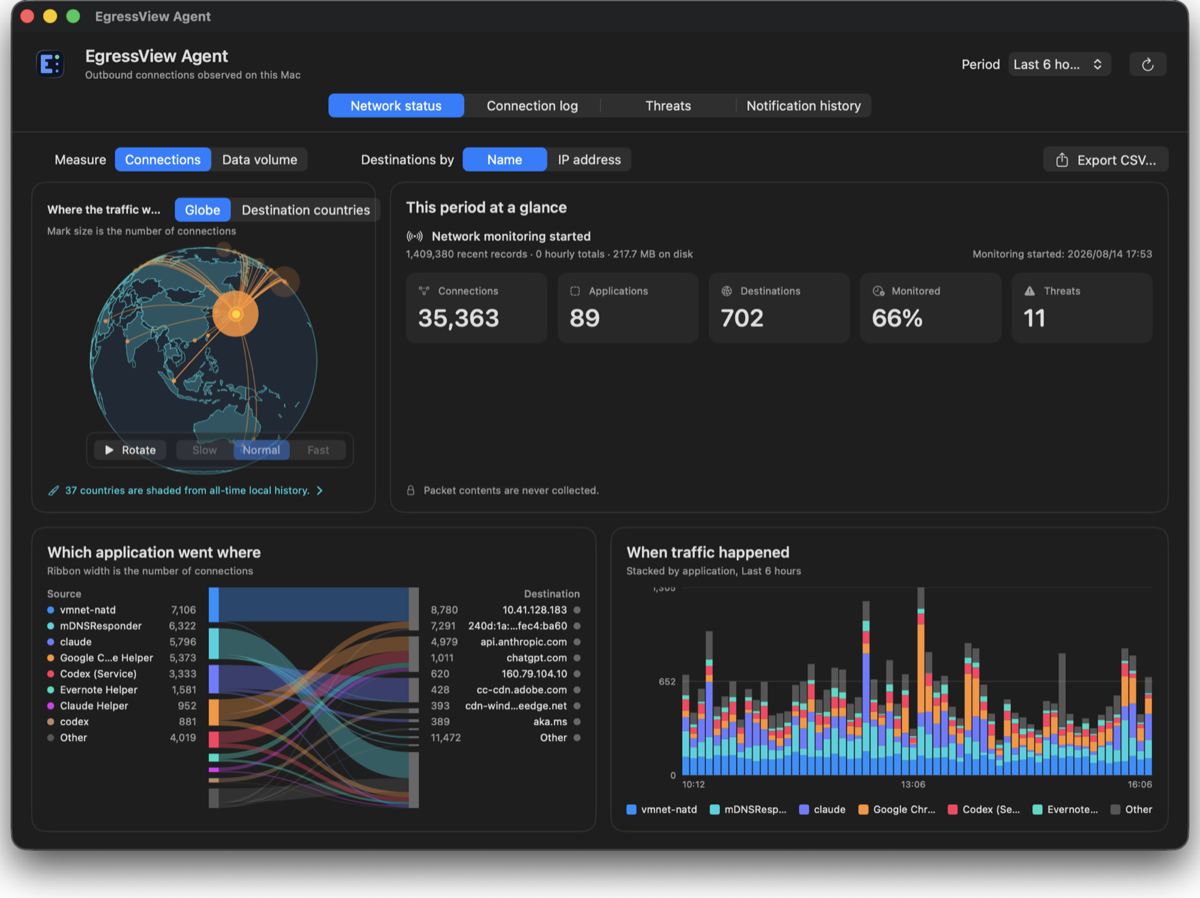
Task: Click the EgressView app logo icon
Action: click(x=50, y=64)
